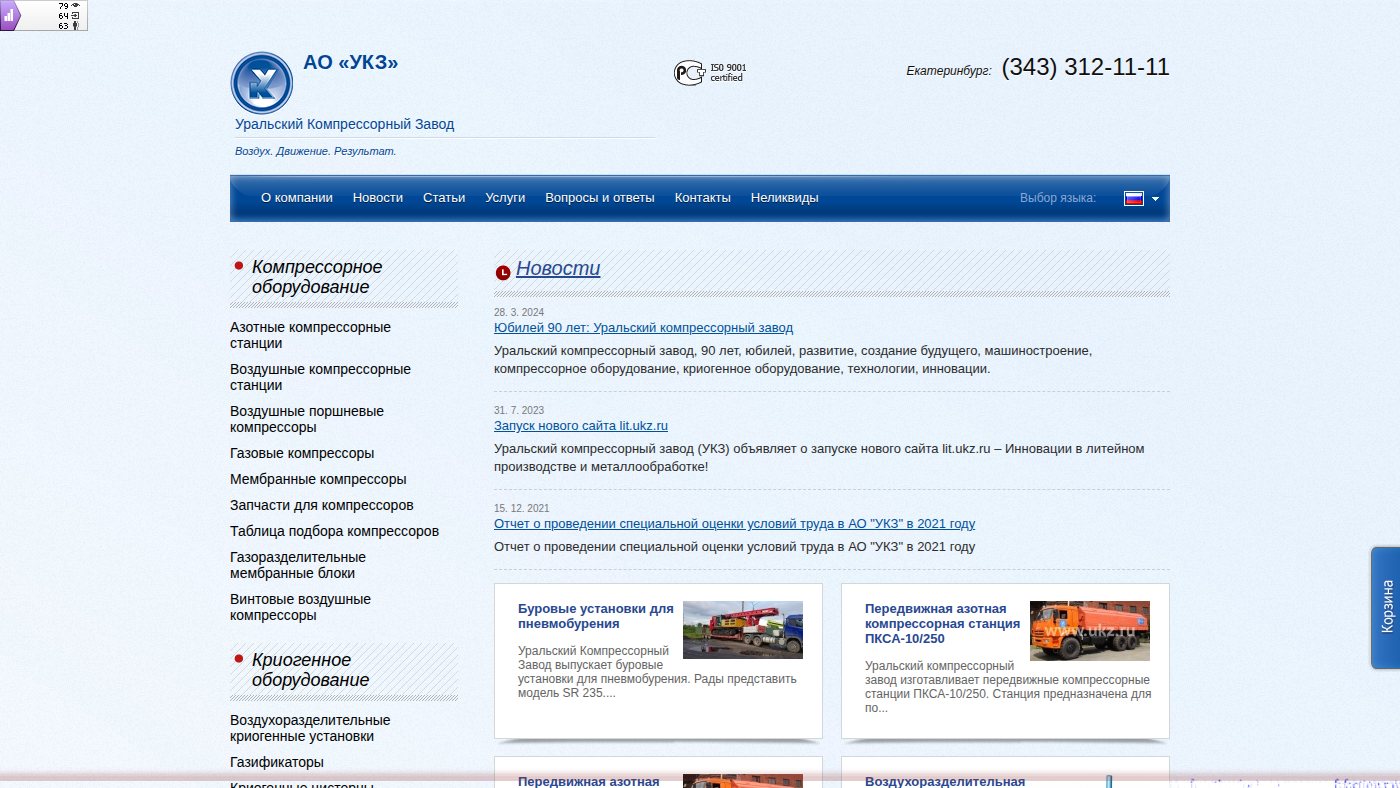
Task: Select Воздушные поршневые компрессоры in sidebar
Action: click(307, 419)
